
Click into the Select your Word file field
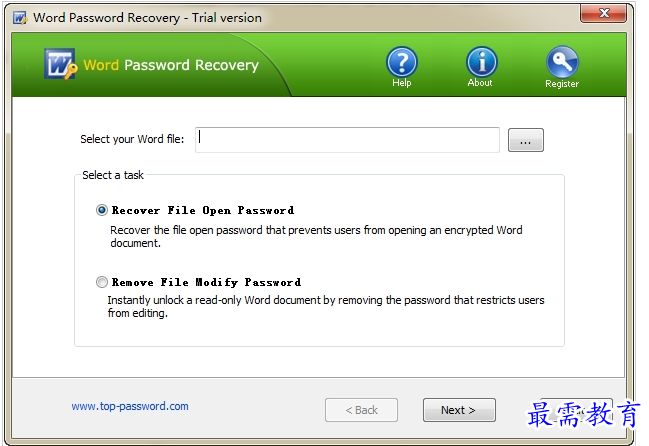tap(347, 140)
